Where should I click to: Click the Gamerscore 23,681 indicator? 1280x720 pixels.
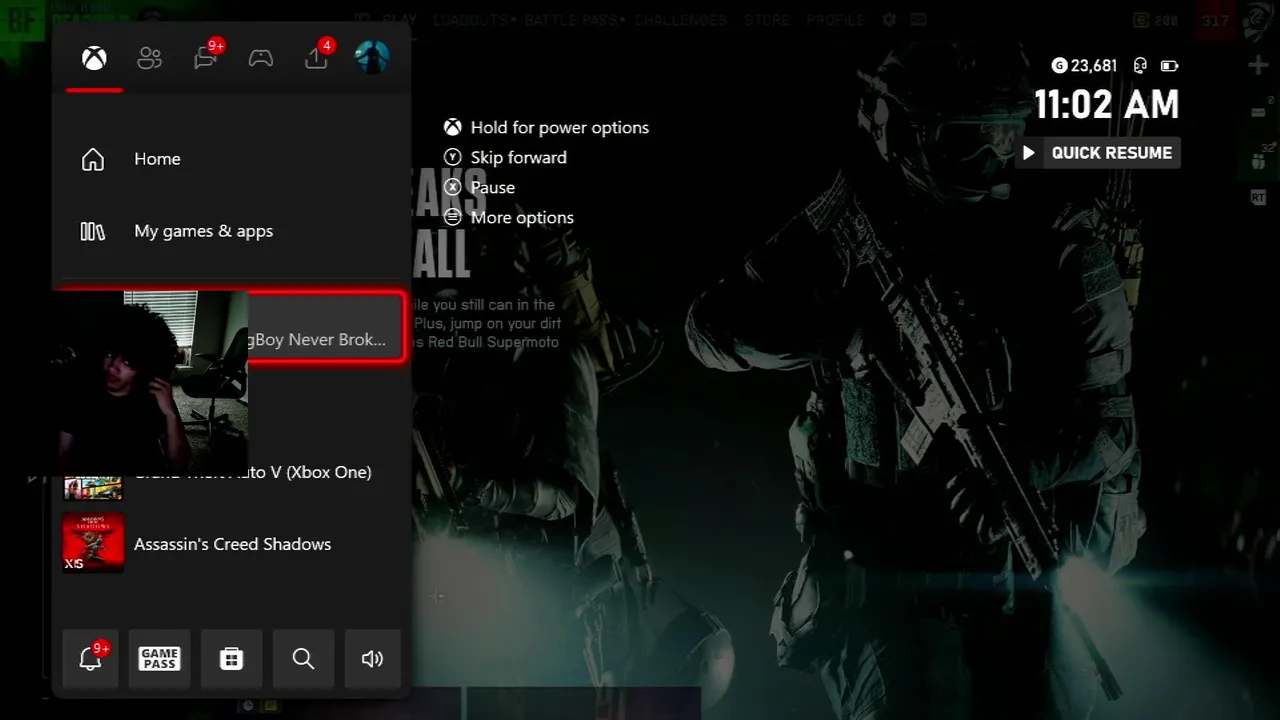[x=1084, y=66]
